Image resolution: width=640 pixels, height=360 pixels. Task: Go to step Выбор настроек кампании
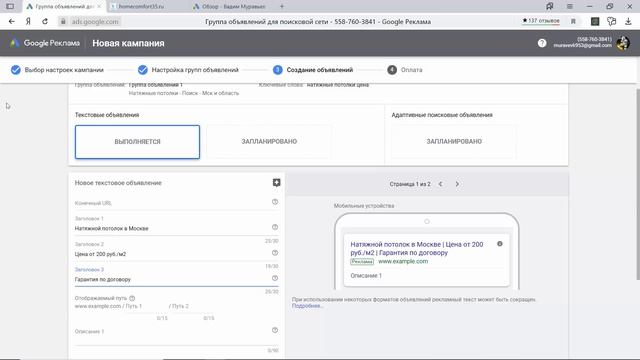(57, 70)
